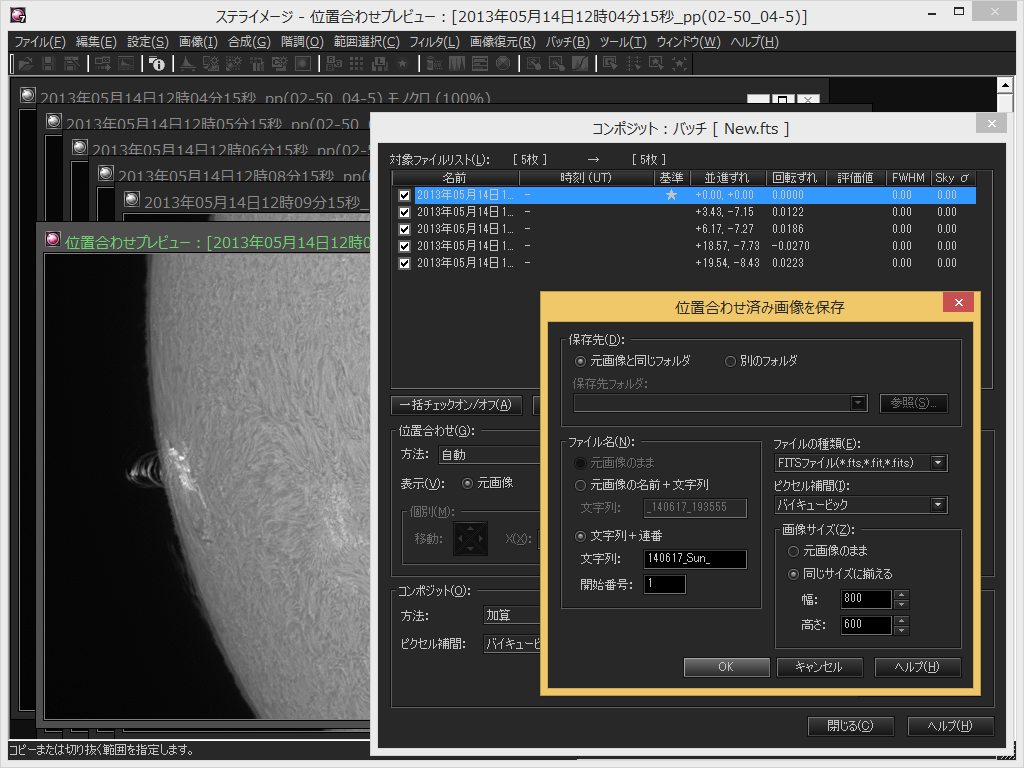Select 元画像のまま under 画像サイズ
Viewport: 1024px width, 768px height.
coord(793,551)
